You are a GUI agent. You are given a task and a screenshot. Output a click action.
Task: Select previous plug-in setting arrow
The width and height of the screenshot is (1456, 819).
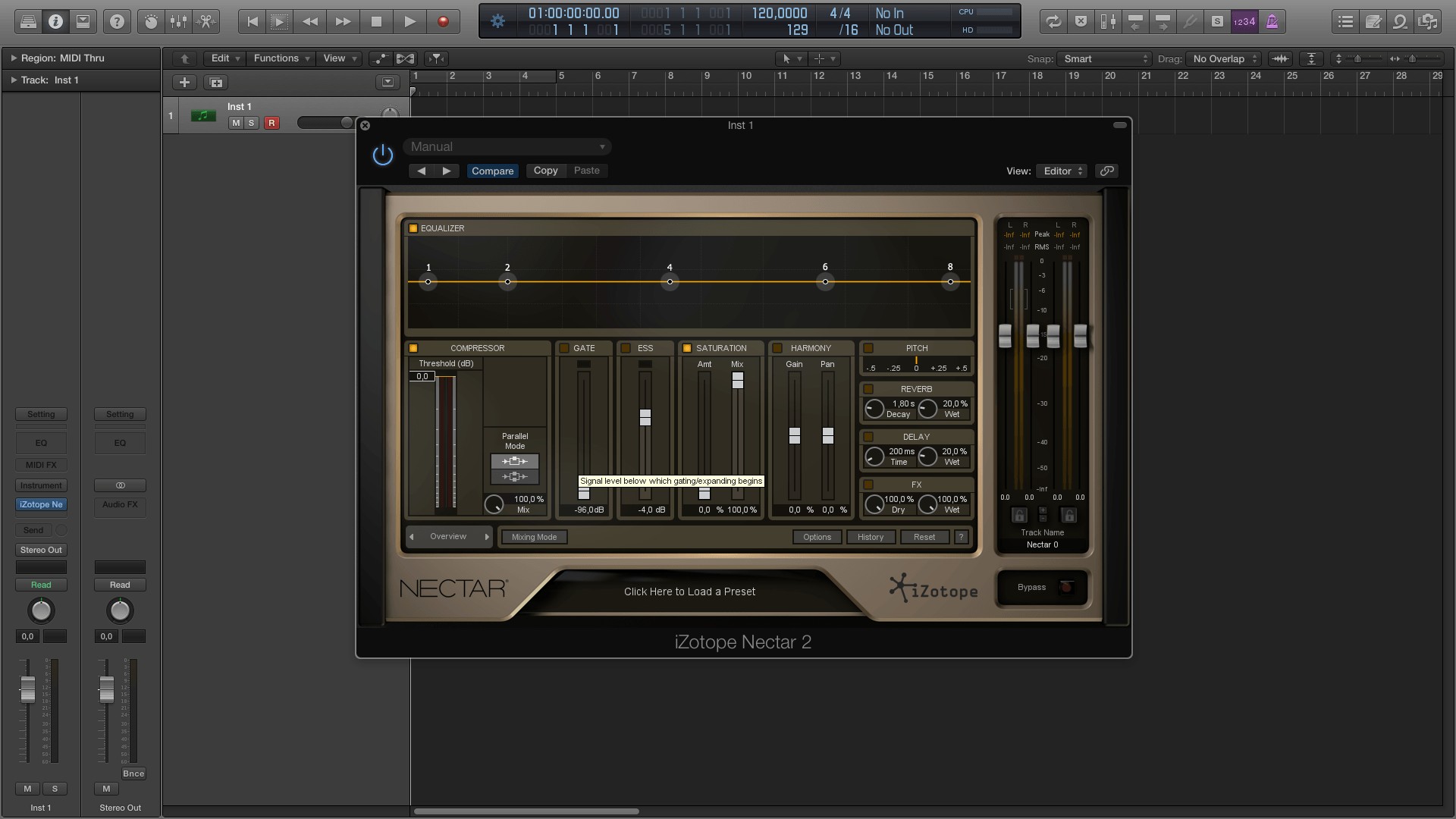(x=422, y=171)
